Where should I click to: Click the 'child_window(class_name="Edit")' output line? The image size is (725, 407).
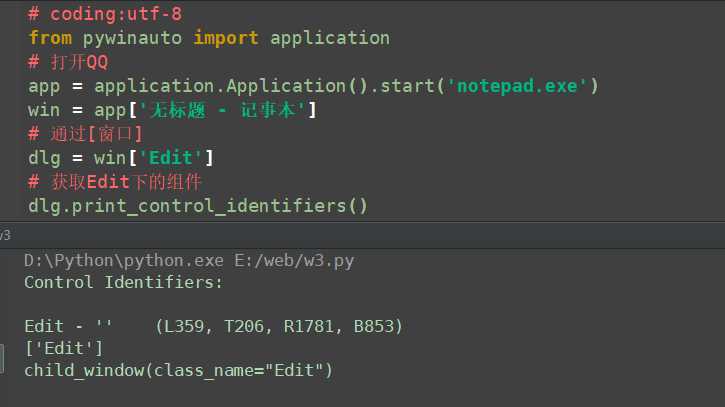pos(178,370)
